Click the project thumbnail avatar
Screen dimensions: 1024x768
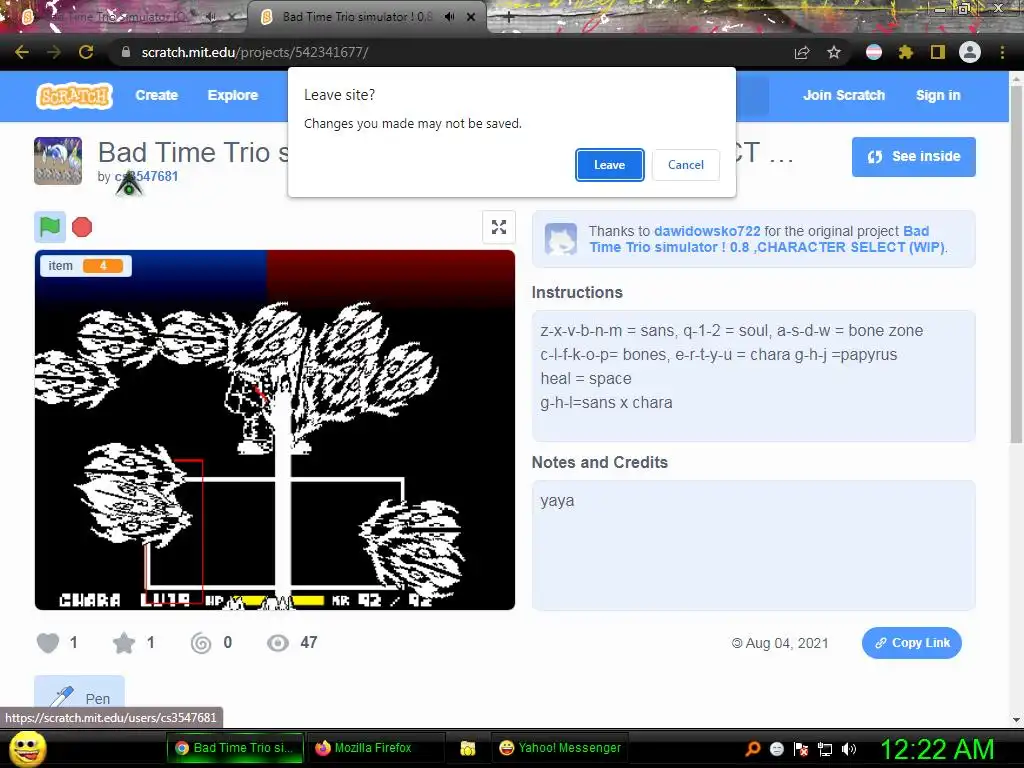pyautogui.click(x=58, y=161)
